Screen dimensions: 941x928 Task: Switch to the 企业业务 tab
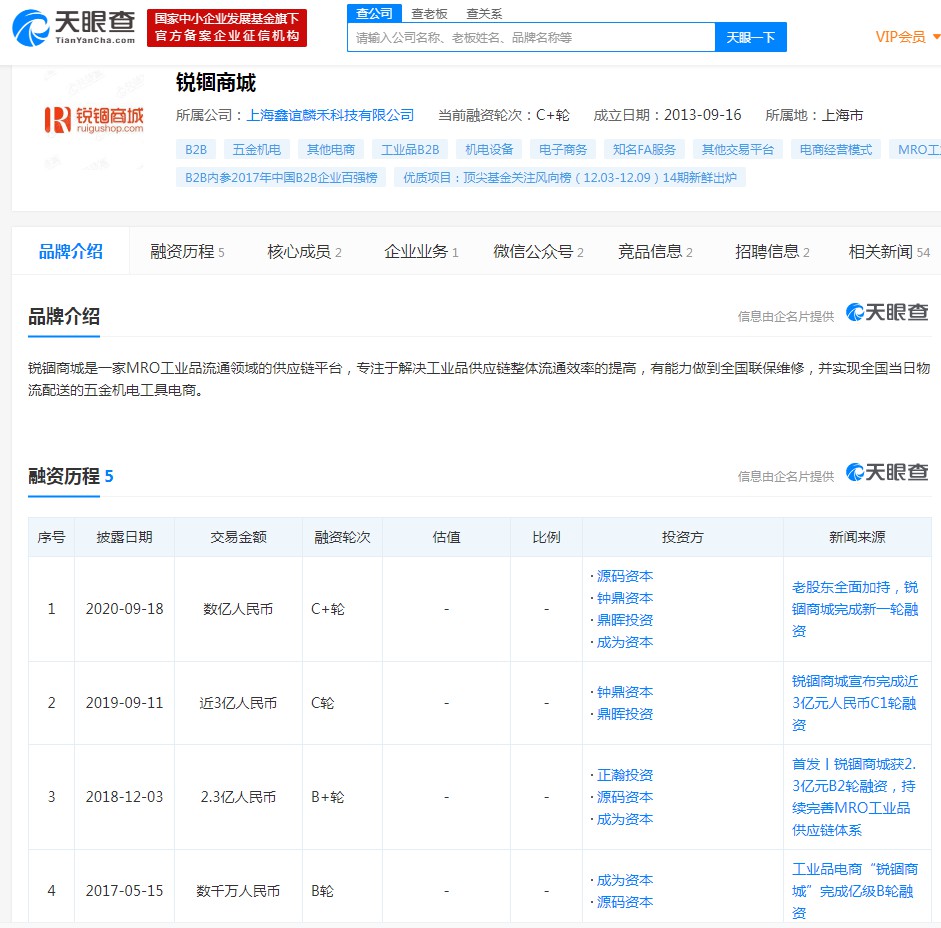pyautogui.click(x=421, y=252)
